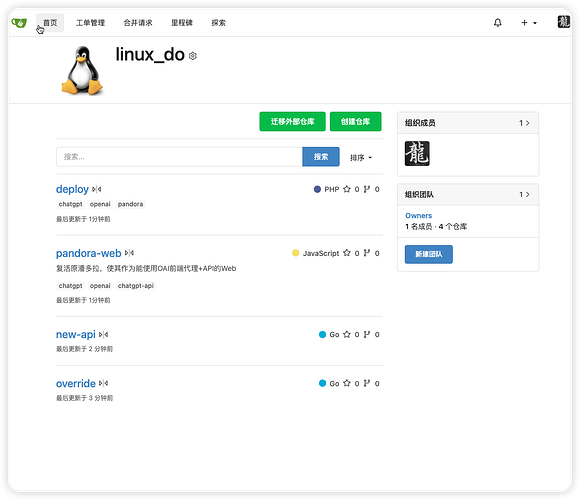Select openai topic under pandora-web
The width and height of the screenshot is (580, 500).
click(x=100, y=286)
